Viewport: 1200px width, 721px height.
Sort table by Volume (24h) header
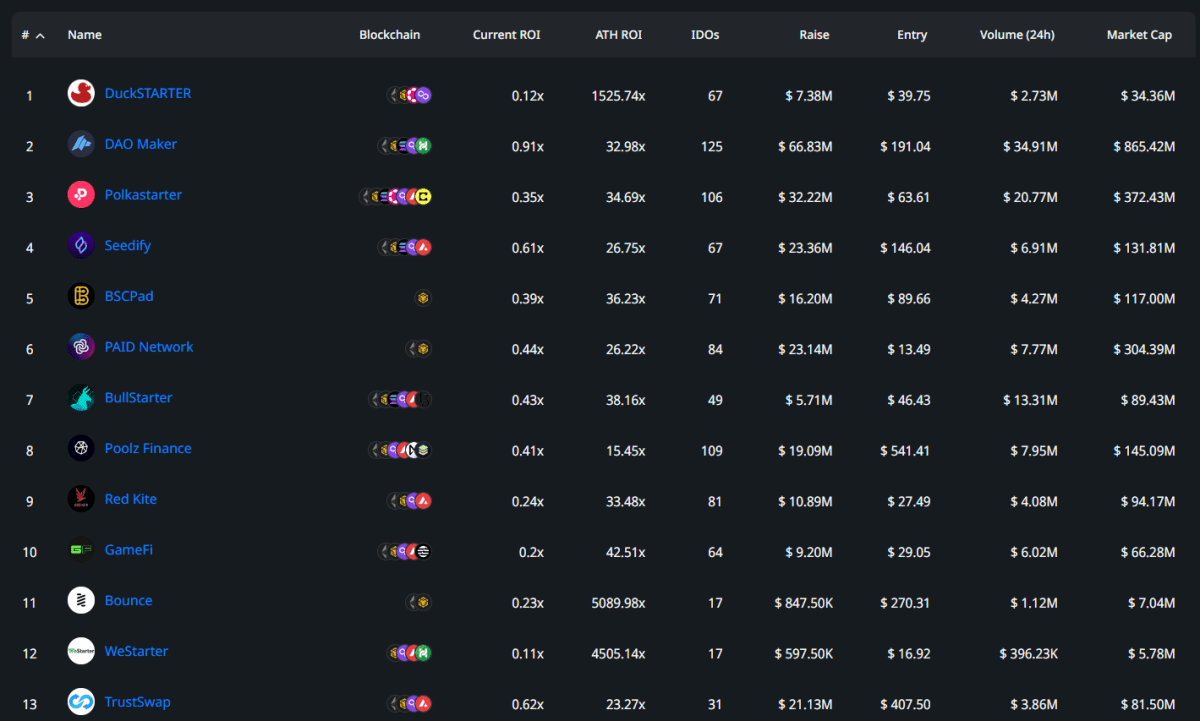tap(1017, 35)
